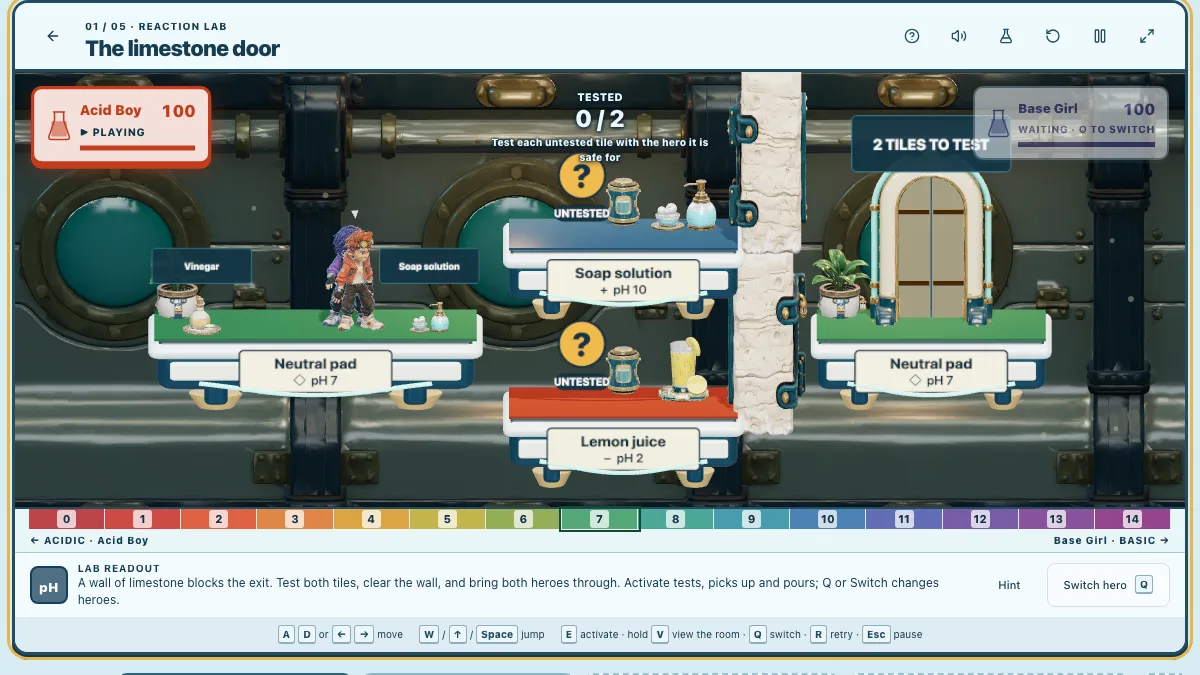Screen dimensions: 1200x675
Task: Click the Switch hero button
Action: click(x=1108, y=585)
